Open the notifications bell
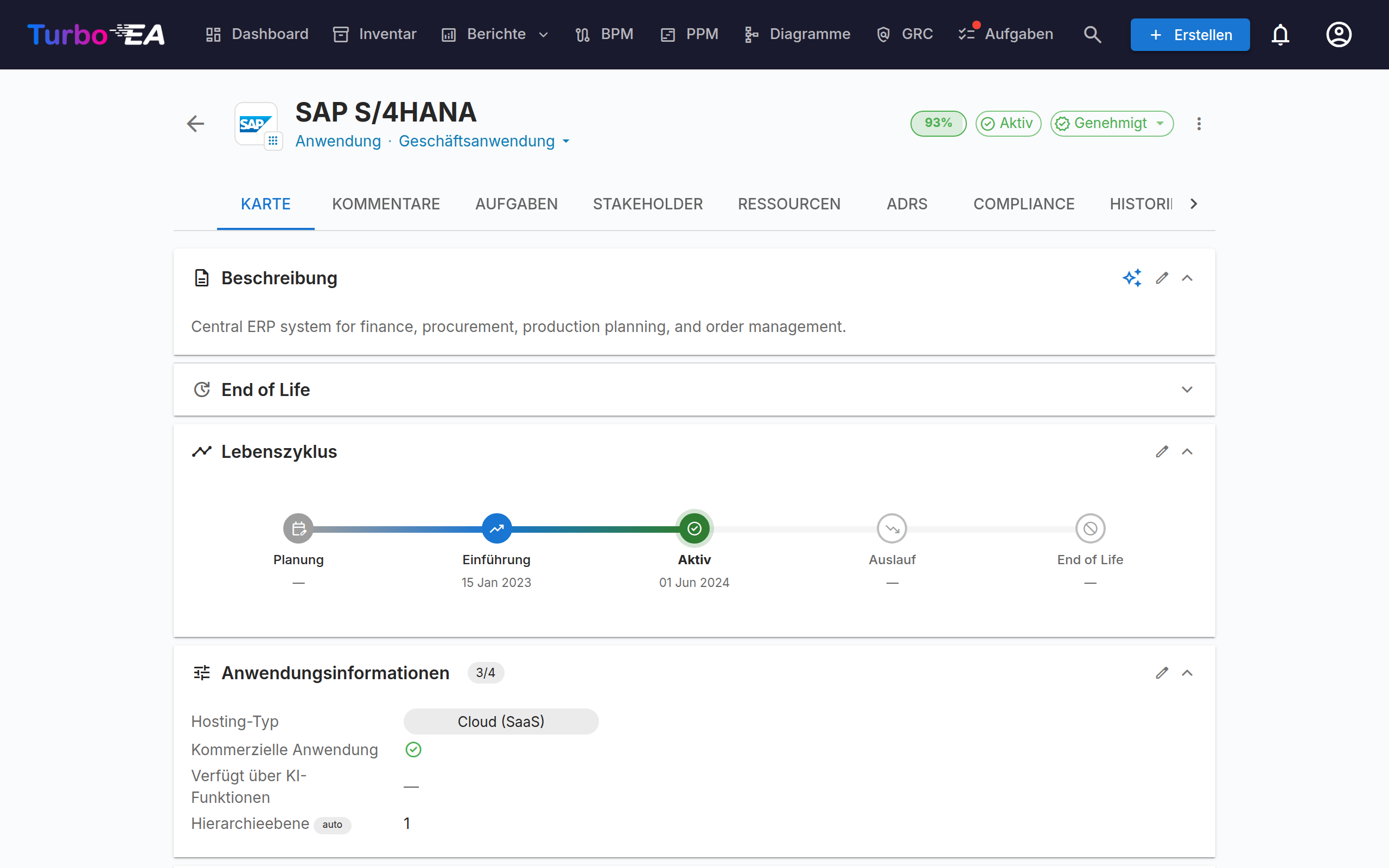This screenshot has height=868, width=1389. (x=1280, y=34)
